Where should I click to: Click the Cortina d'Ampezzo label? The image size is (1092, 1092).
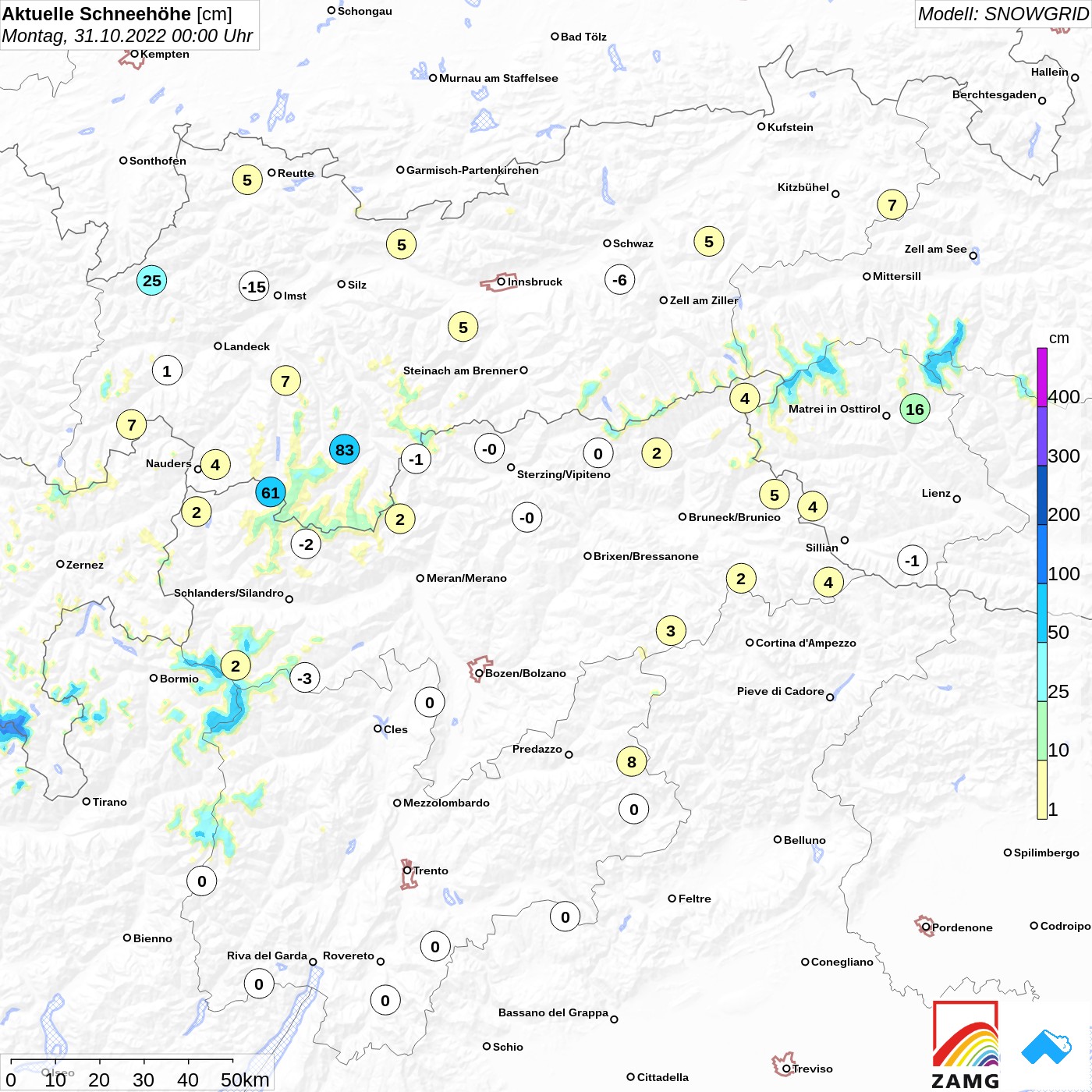coord(806,643)
